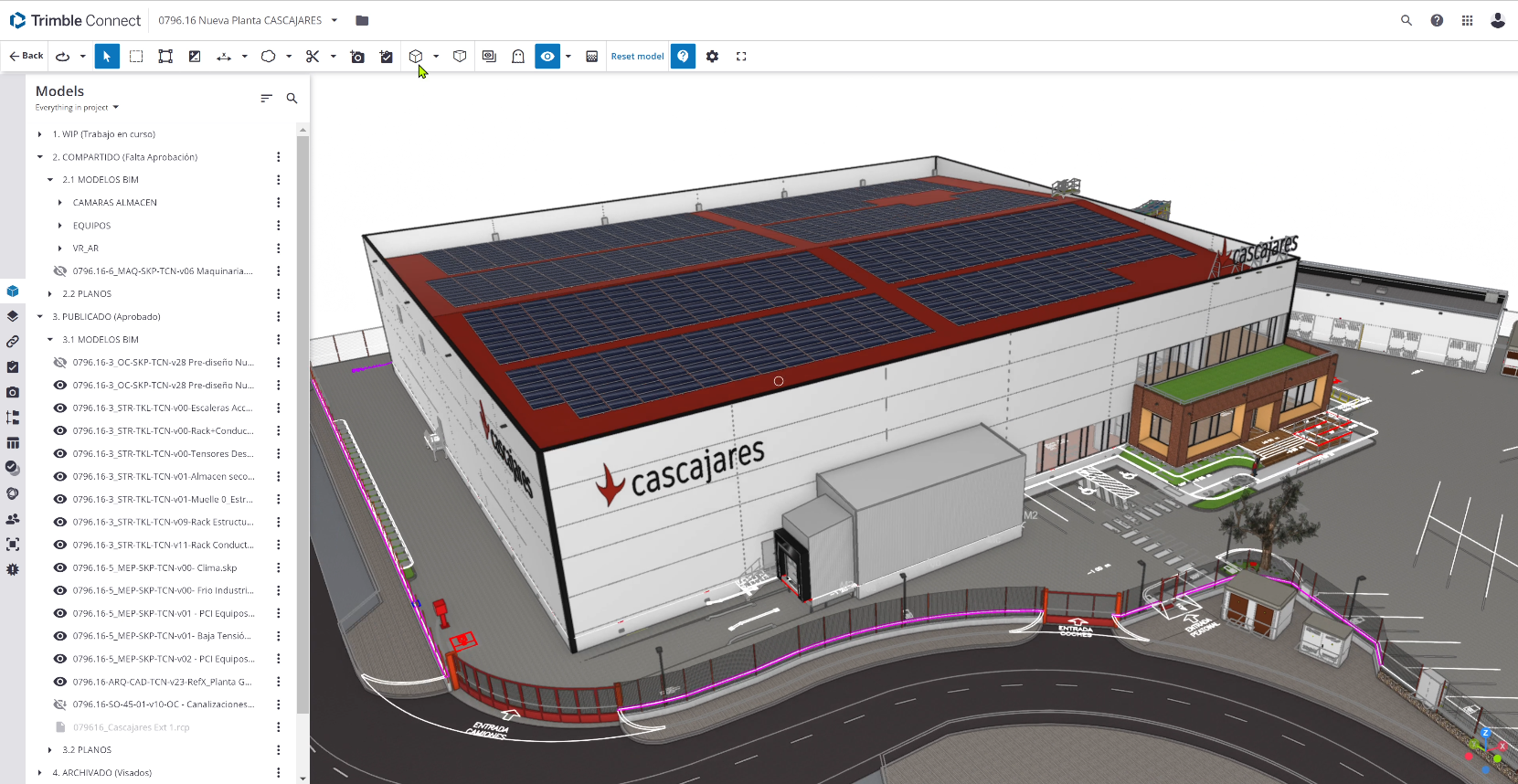Hide the STR-TKL-TCN-v00-Rack+Conduc model
The width and height of the screenshot is (1518, 784).
click(x=60, y=431)
